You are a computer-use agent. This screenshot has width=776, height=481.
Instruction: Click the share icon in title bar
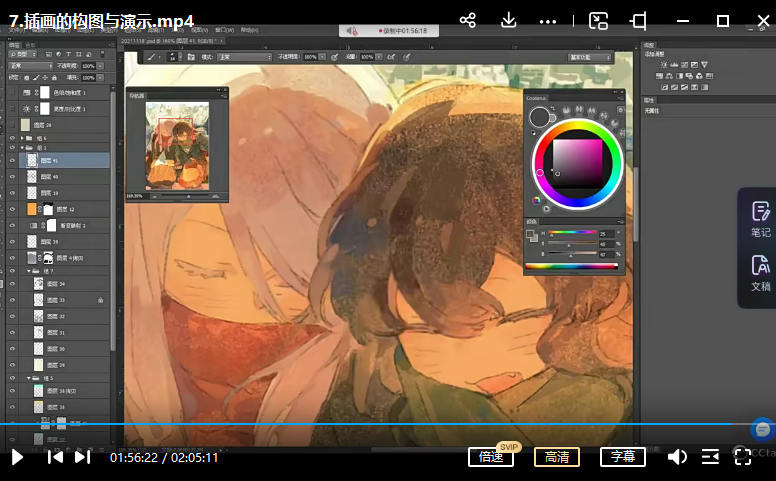[467, 20]
